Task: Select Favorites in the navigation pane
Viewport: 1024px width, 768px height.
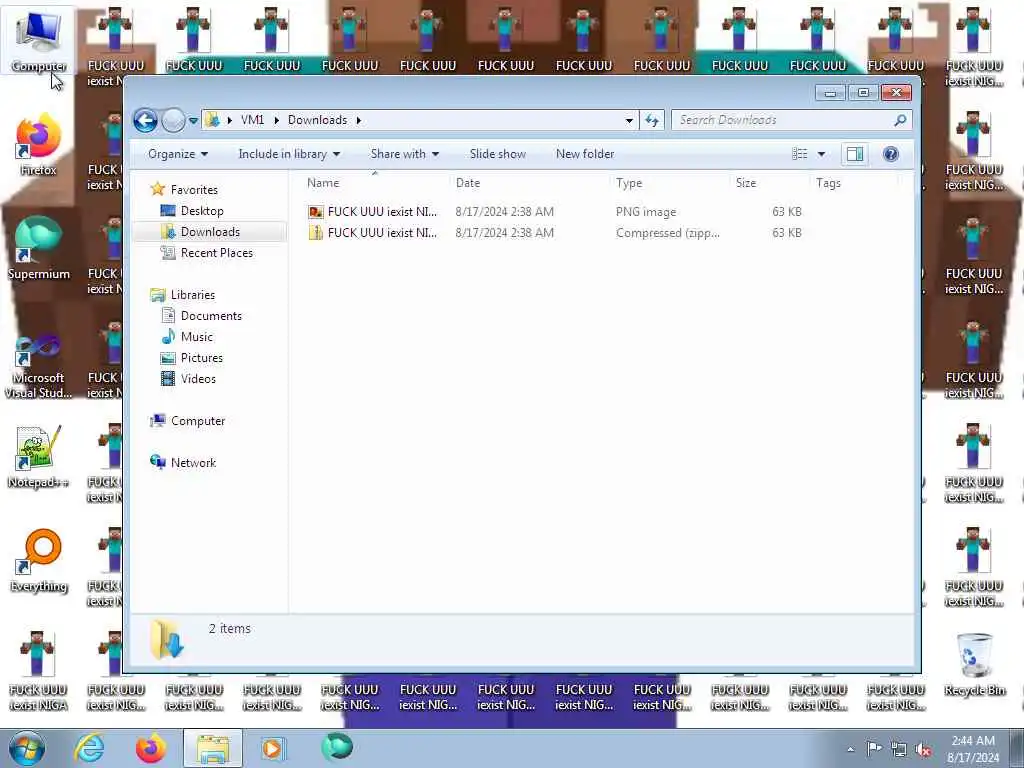Action: point(194,189)
